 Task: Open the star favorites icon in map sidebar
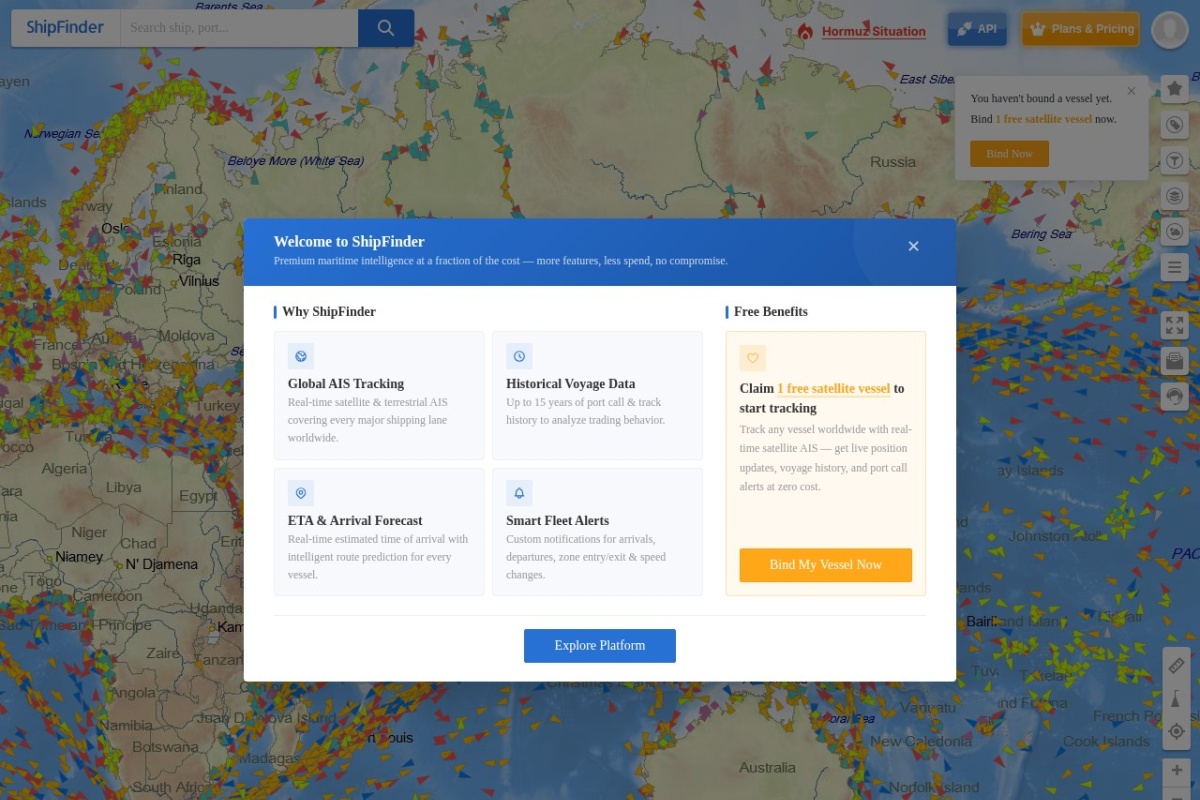click(x=1175, y=89)
